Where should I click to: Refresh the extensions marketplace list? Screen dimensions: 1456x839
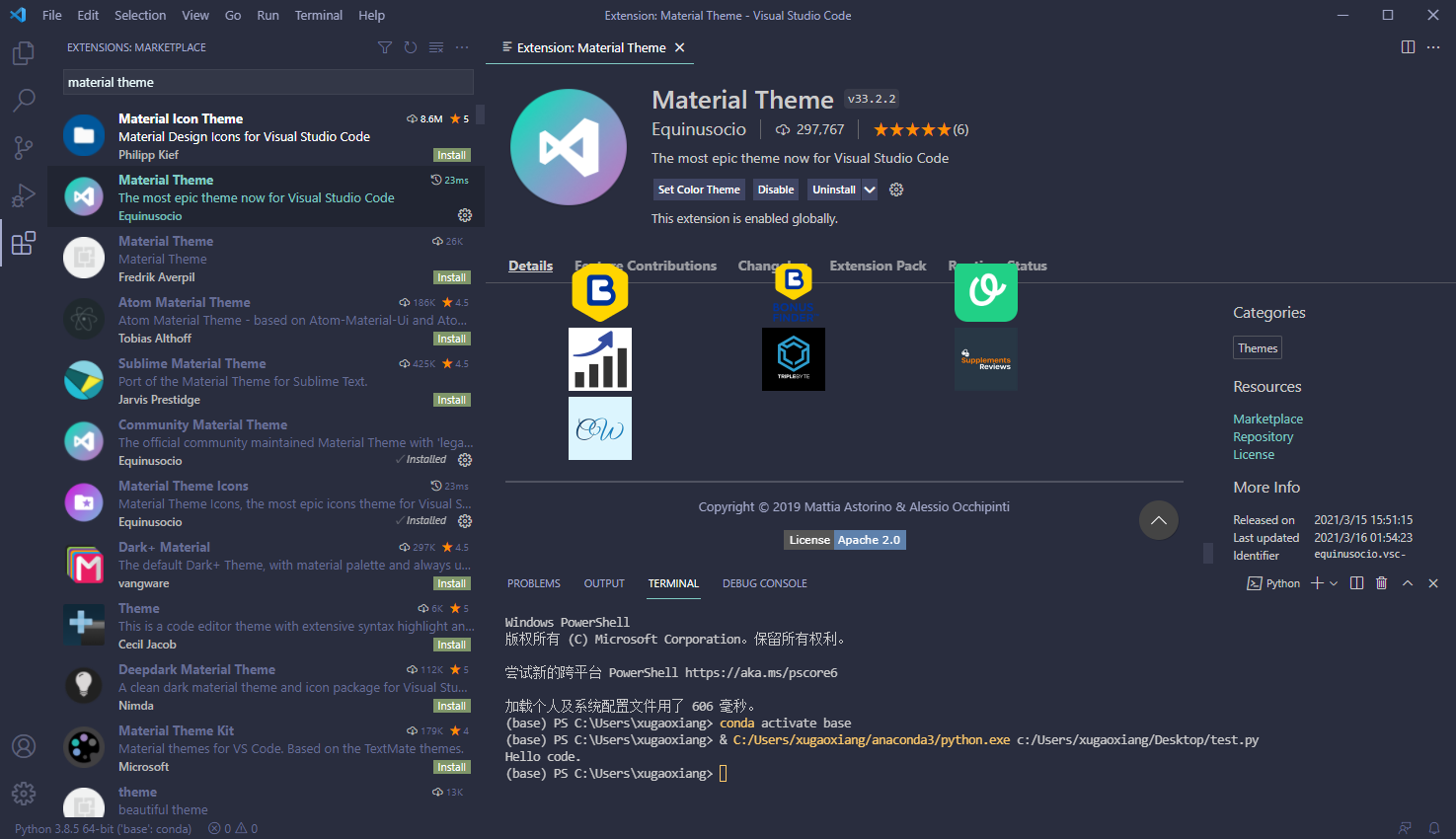(411, 47)
